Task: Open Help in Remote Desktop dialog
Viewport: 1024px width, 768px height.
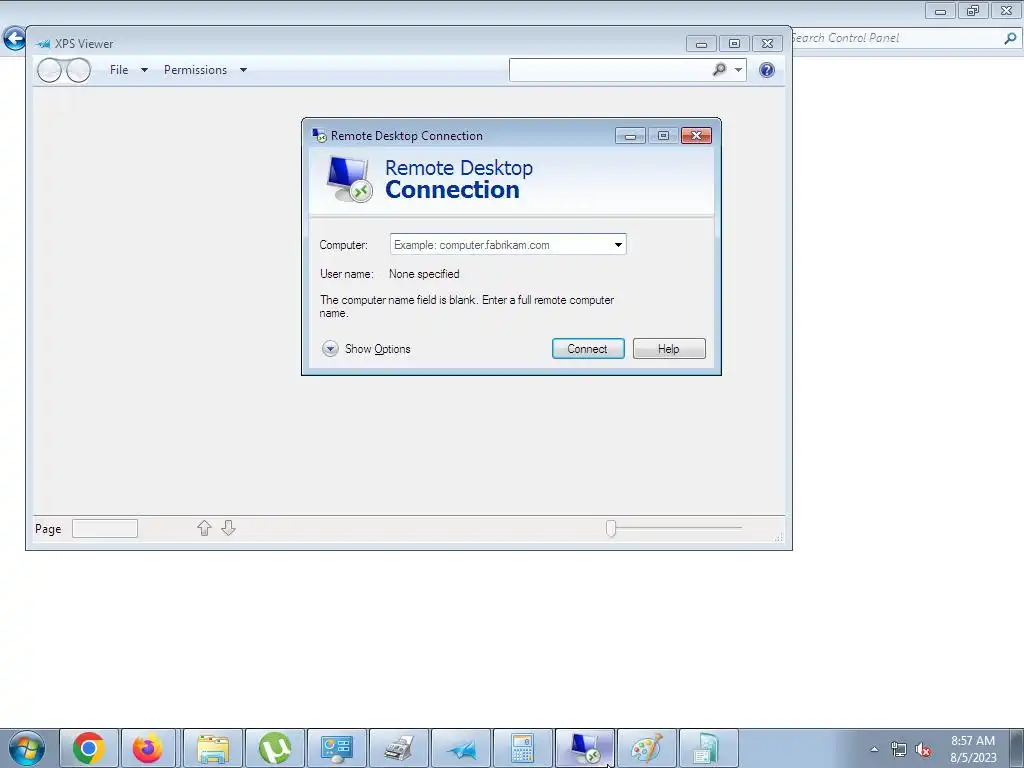Action: [x=669, y=349]
